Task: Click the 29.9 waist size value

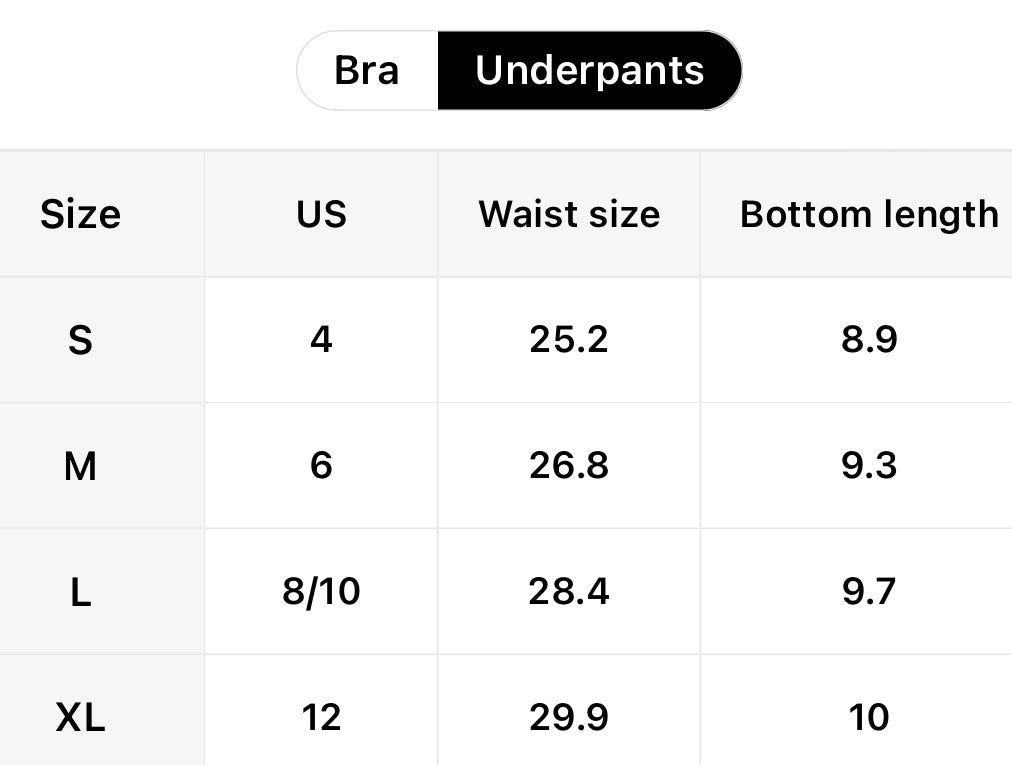Action: tap(569, 717)
